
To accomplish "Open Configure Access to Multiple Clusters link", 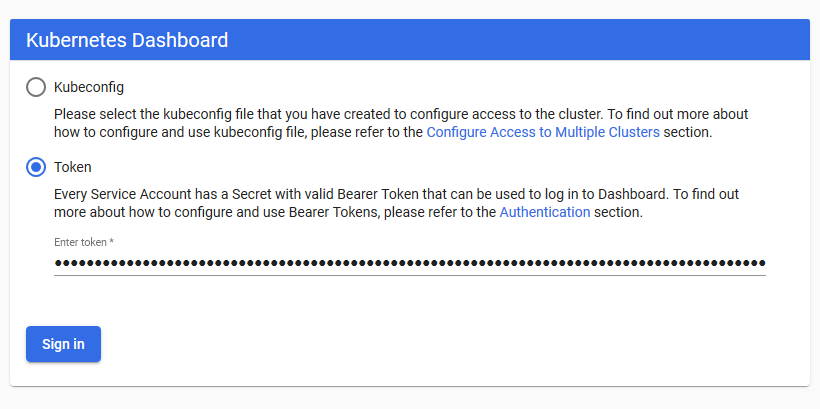I will (x=543, y=132).
